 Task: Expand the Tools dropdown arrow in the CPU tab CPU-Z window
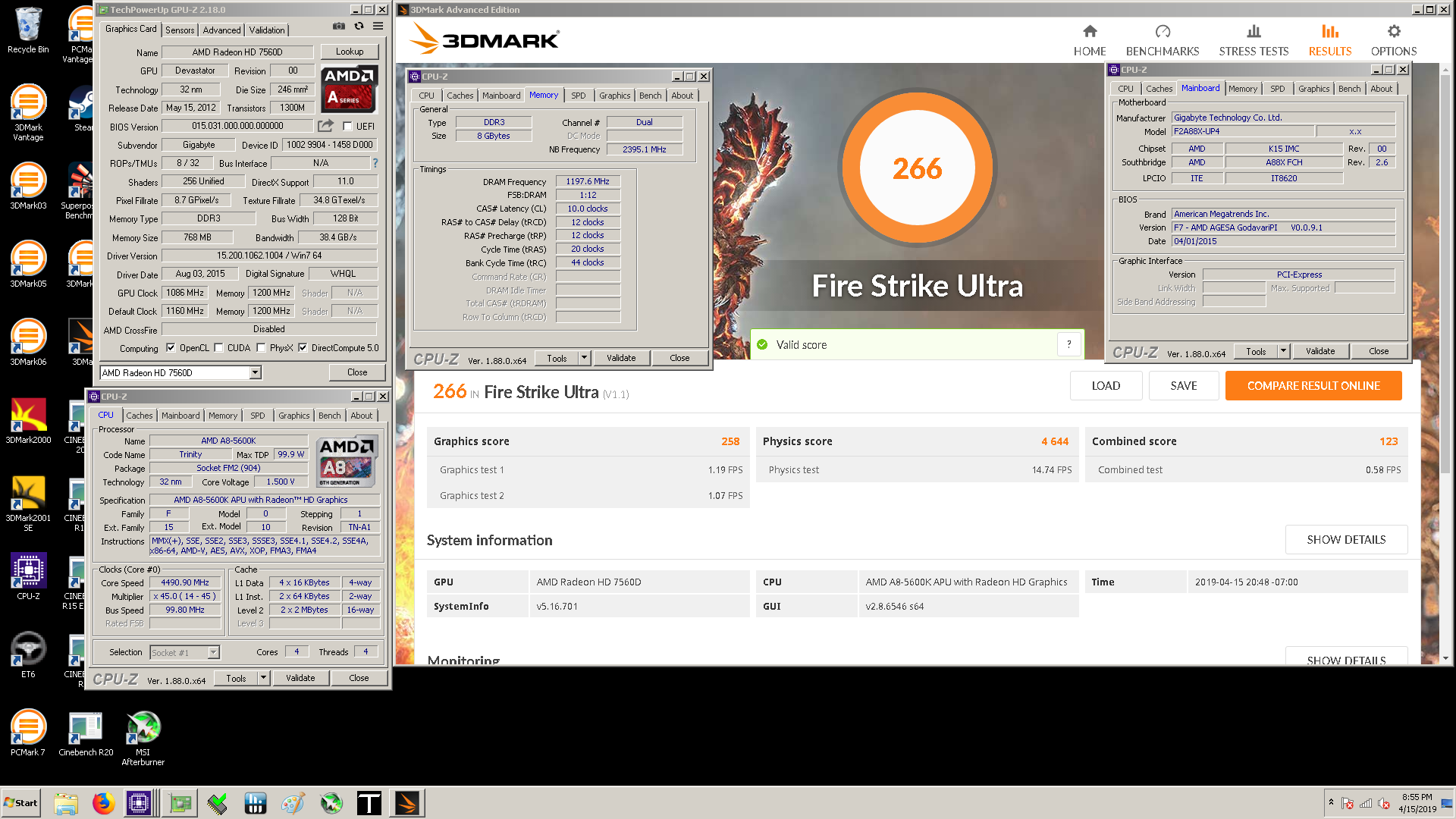pyautogui.click(x=263, y=678)
